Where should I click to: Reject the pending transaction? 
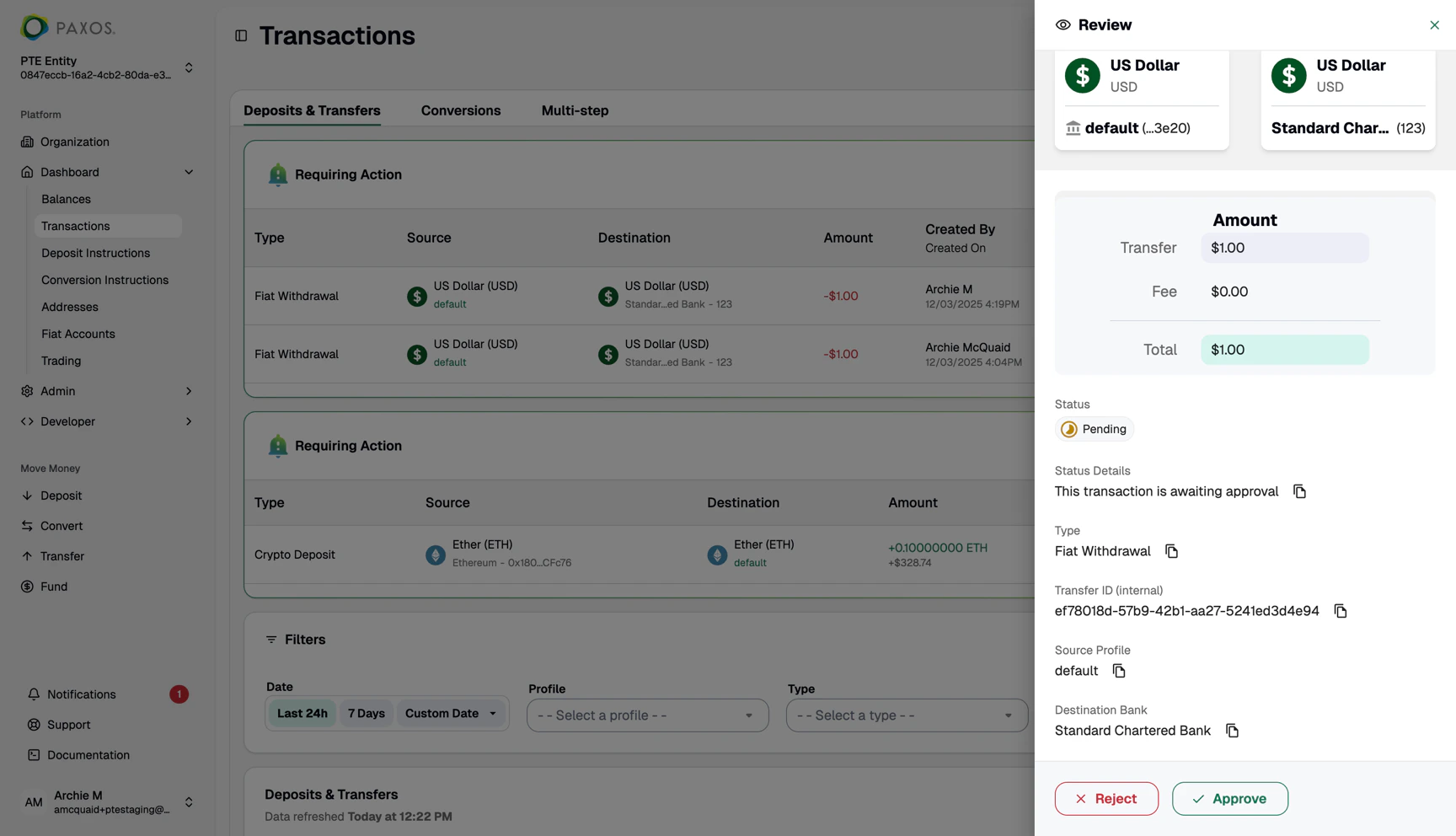click(x=1106, y=799)
